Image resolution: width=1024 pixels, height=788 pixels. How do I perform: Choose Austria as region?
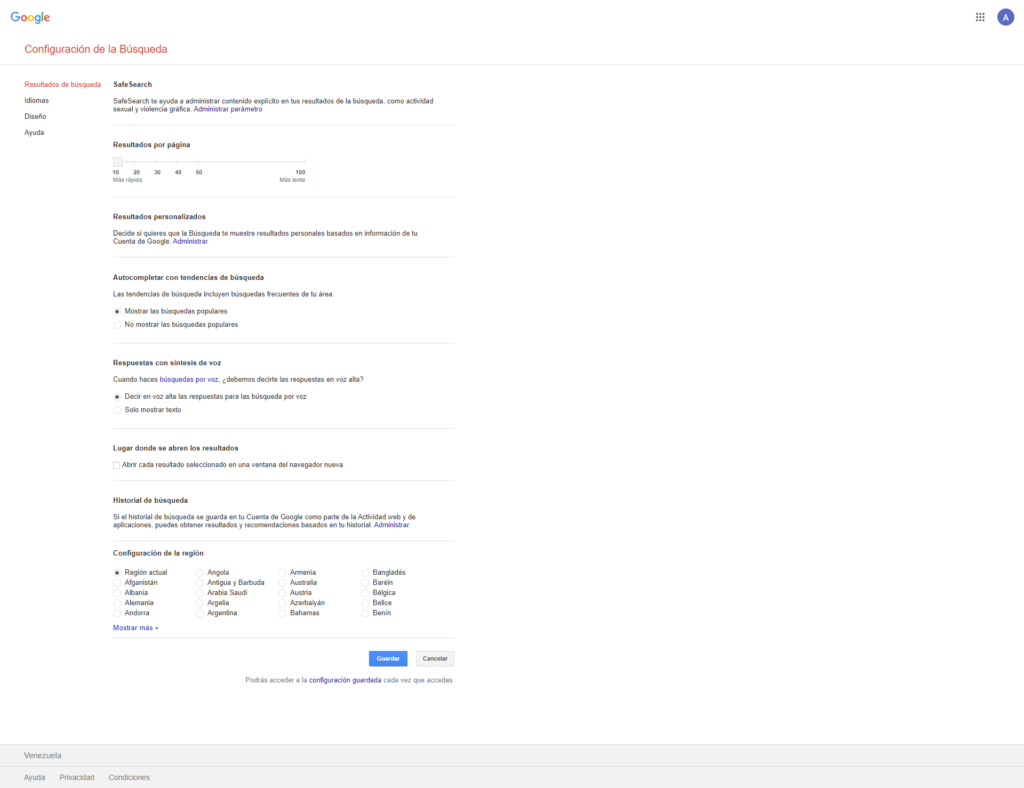click(282, 593)
